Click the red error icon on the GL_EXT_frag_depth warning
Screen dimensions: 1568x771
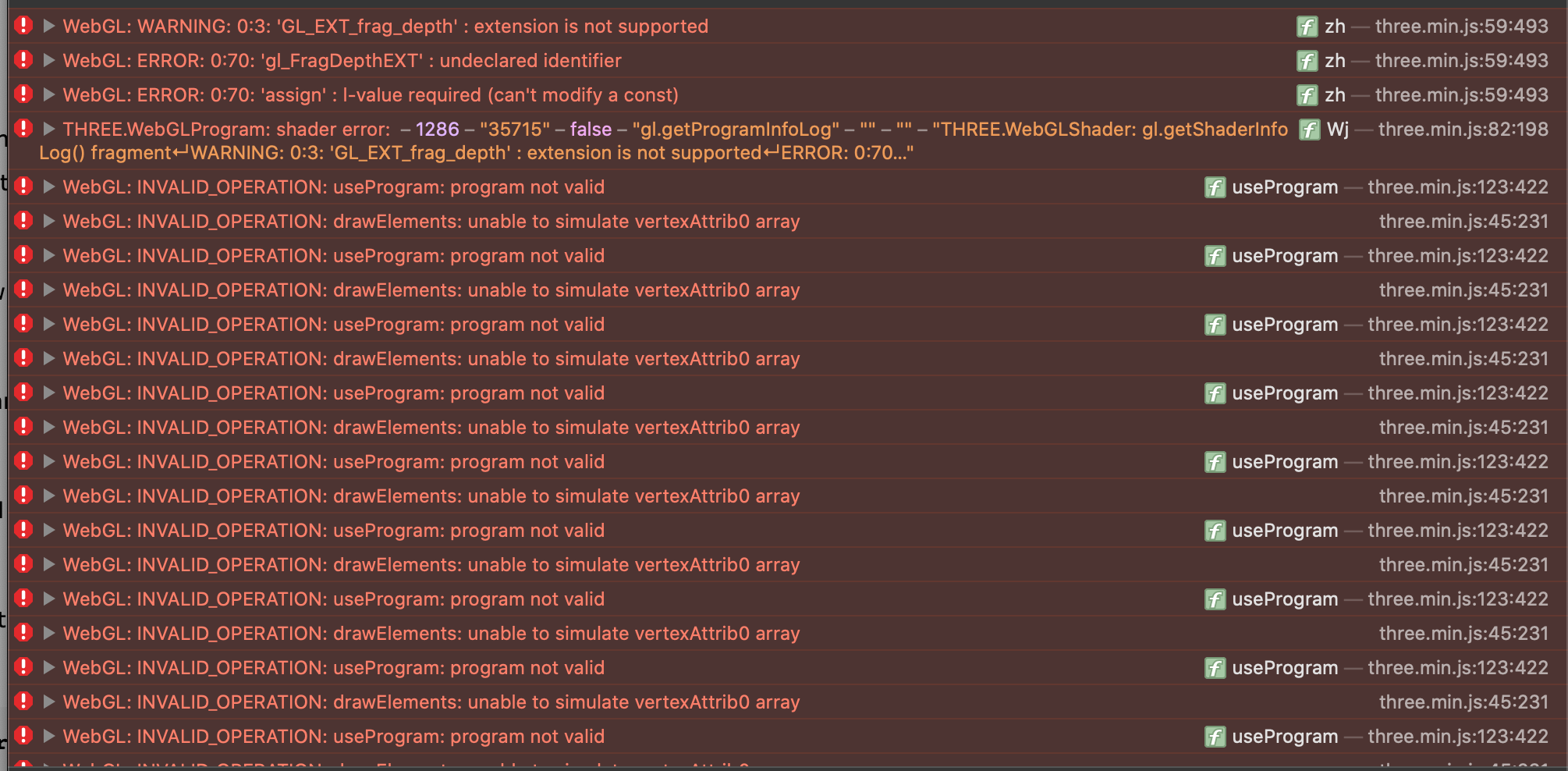click(23, 26)
